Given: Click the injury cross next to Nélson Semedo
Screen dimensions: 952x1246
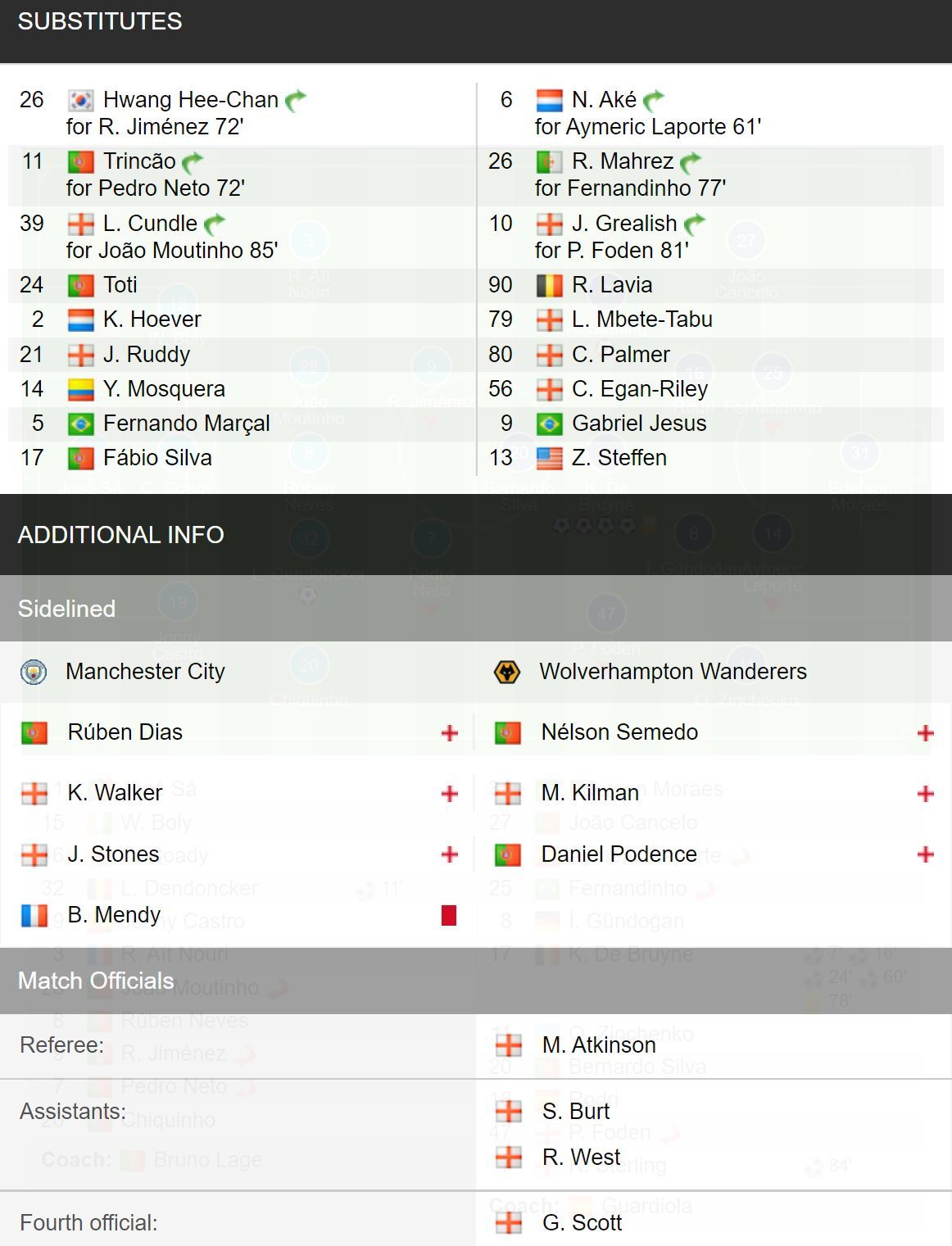Looking at the screenshot, I should point(926,733).
